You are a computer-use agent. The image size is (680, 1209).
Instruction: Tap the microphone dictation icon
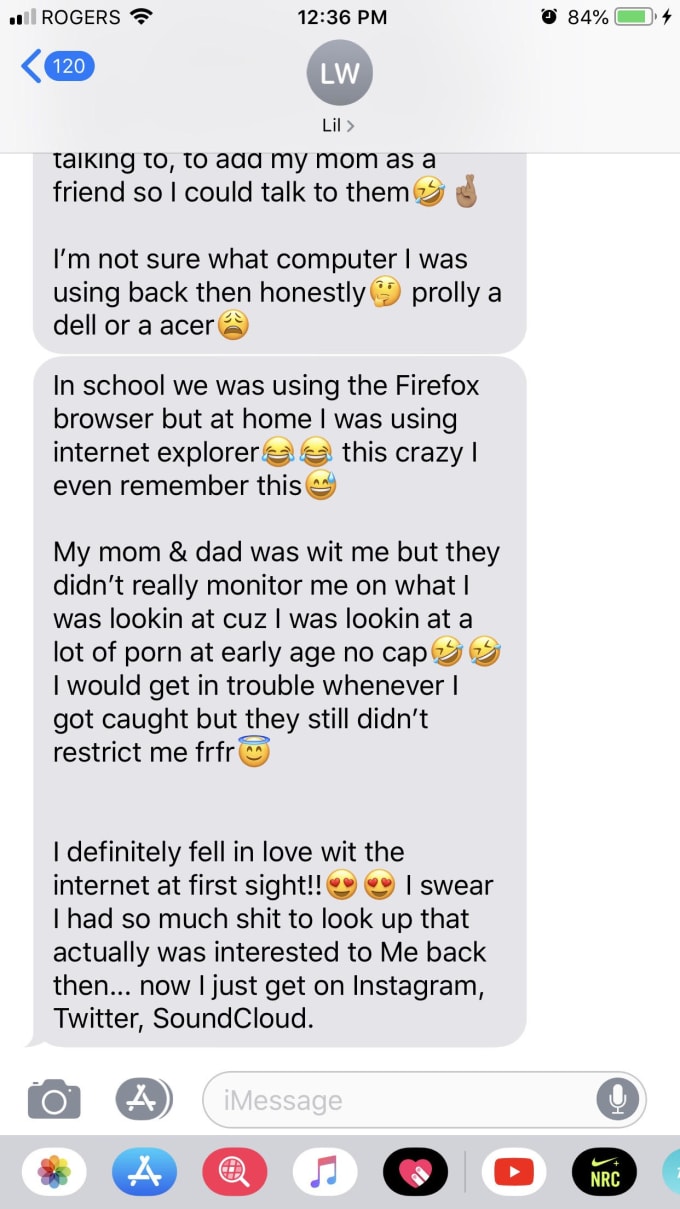[617, 1099]
